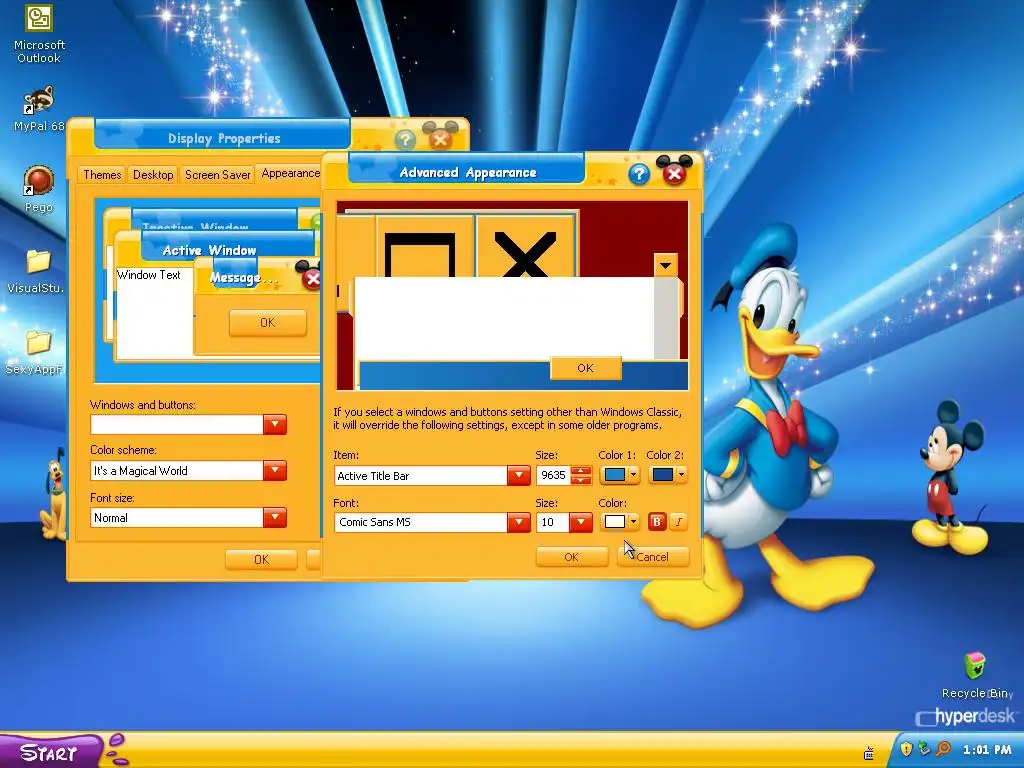Decrease item Size with the down spinner arrow
Viewport: 1024px width, 768px height.
[x=581, y=480]
